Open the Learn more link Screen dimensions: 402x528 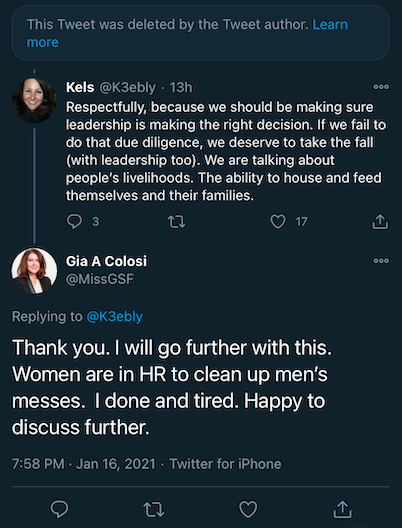tap(187, 33)
